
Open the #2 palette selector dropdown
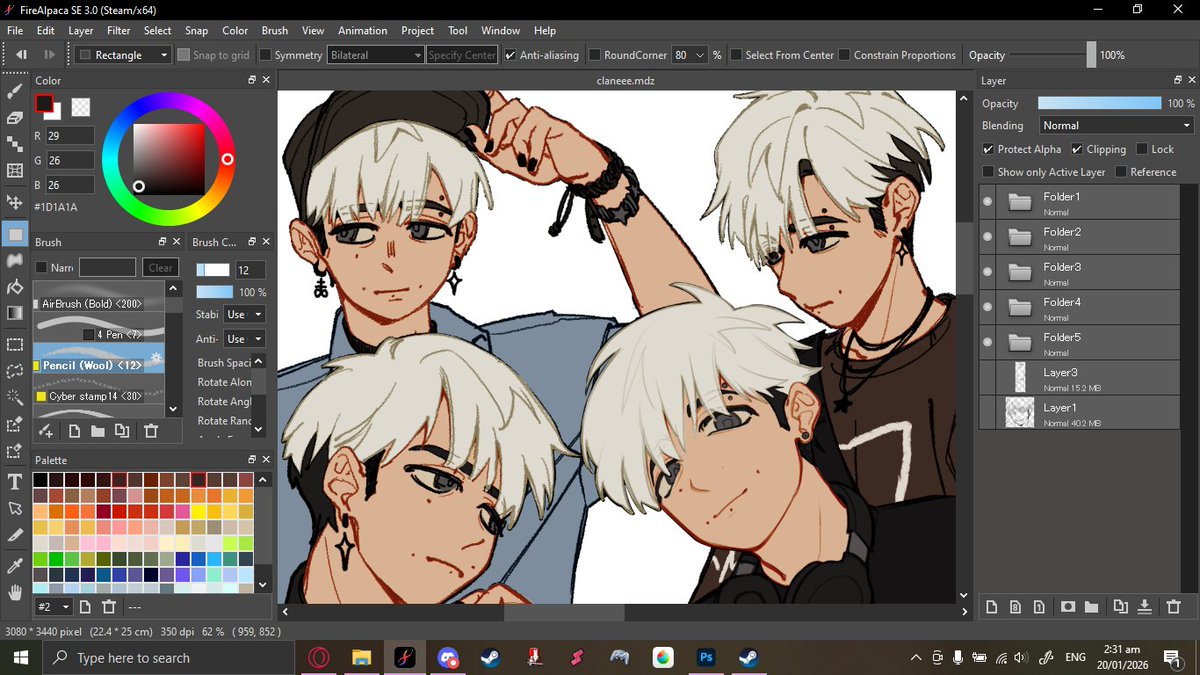(x=54, y=607)
